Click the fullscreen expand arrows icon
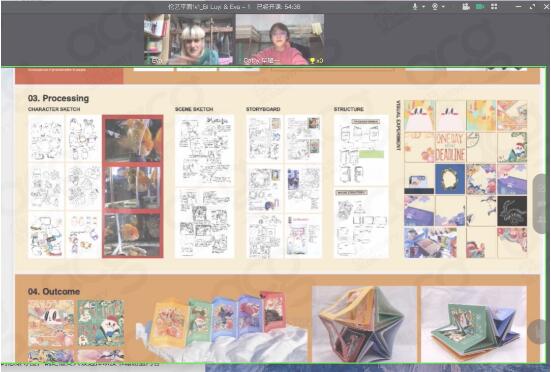Viewport: 551px width, 372px height. tap(532, 6)
